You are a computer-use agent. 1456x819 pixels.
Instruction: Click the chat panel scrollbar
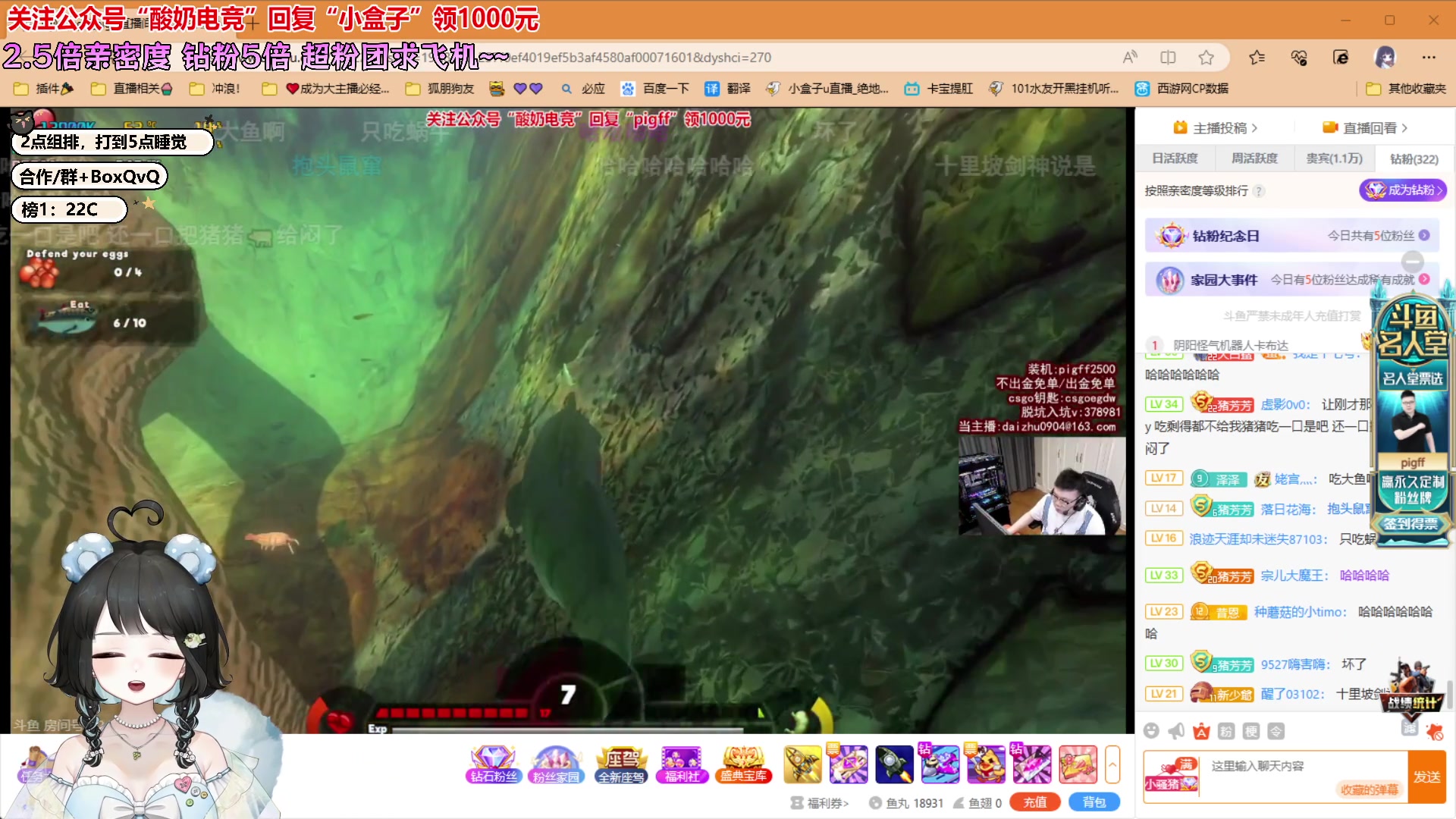coord(1450,694)
